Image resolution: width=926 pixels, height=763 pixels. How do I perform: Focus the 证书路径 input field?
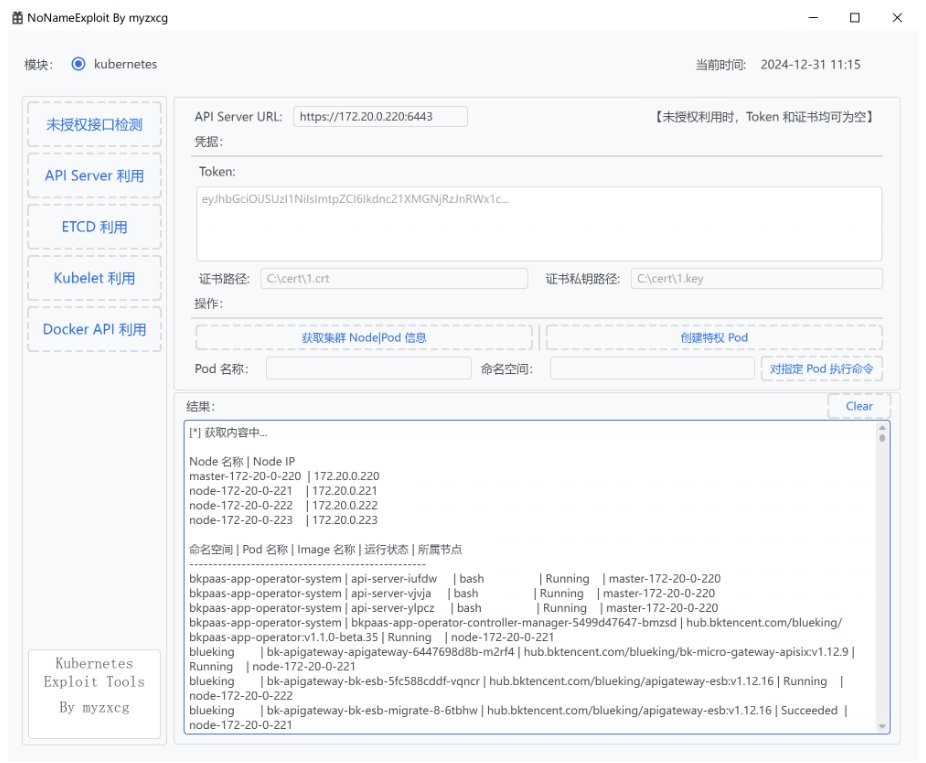click(x=394, y=278)
